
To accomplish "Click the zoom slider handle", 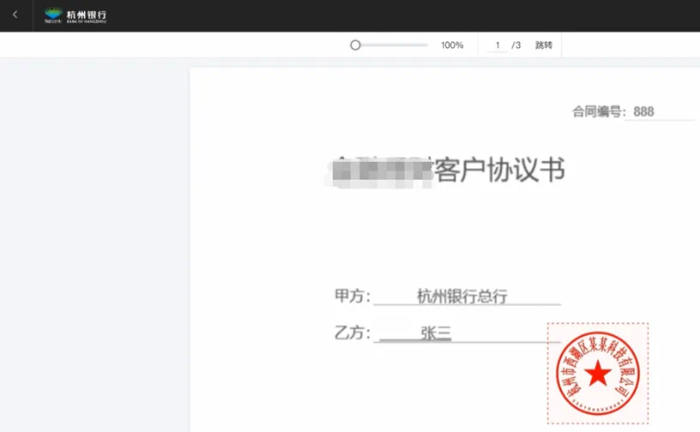I will [355, 45].
